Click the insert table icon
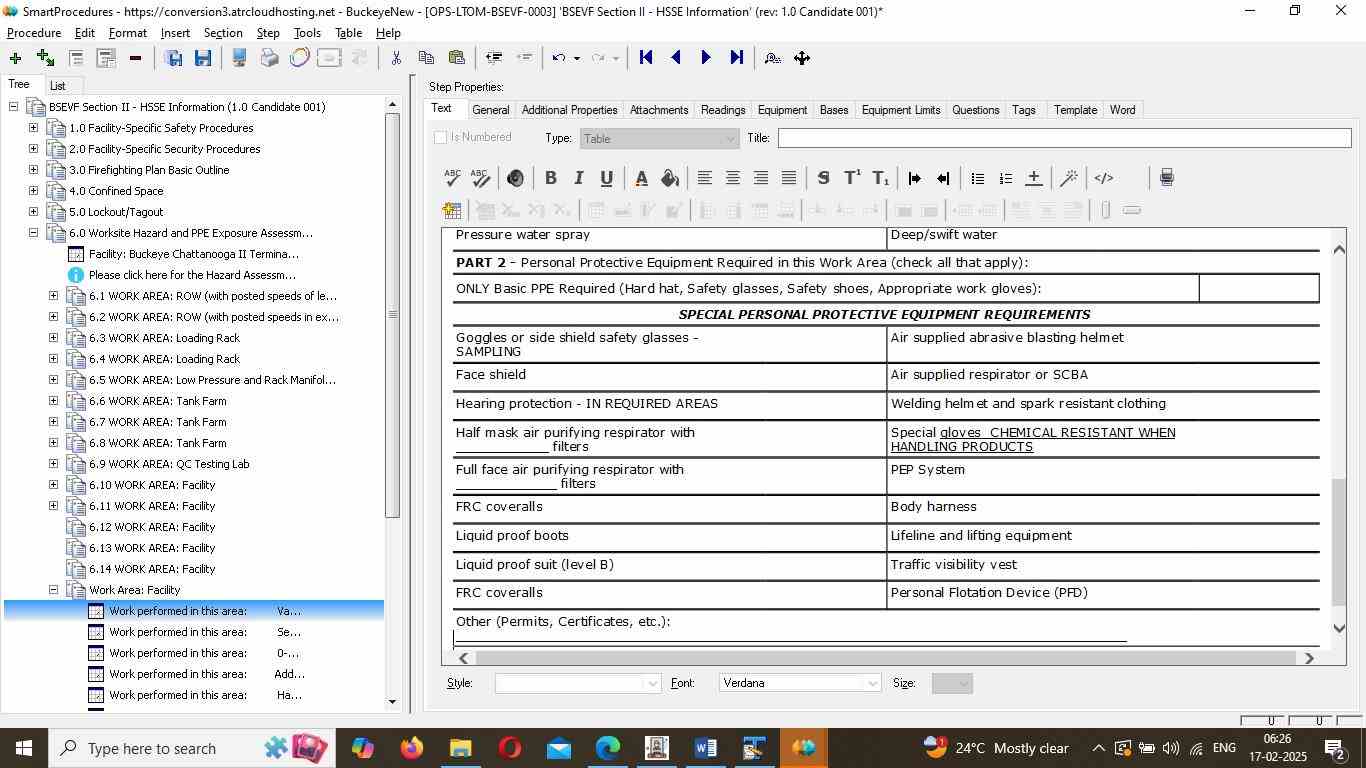 [x=452, y=210]
